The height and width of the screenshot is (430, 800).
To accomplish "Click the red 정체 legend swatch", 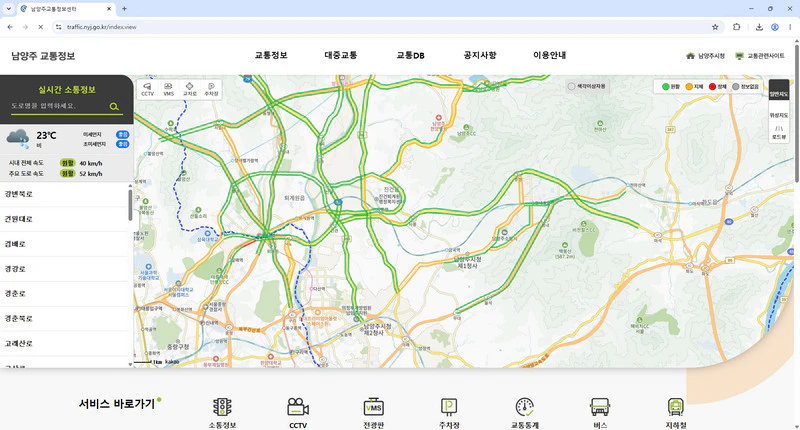I will [712, 87].
